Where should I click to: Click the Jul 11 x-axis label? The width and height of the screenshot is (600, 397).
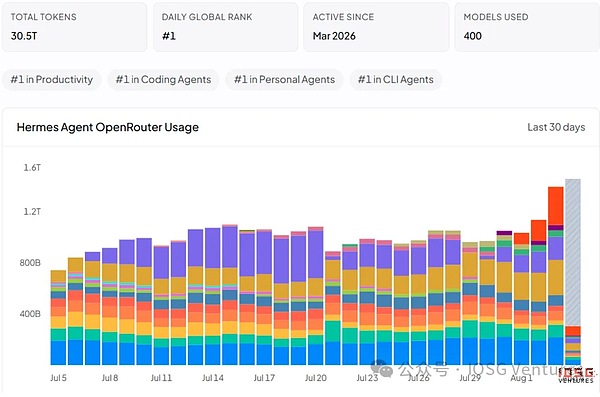point(161,378)
